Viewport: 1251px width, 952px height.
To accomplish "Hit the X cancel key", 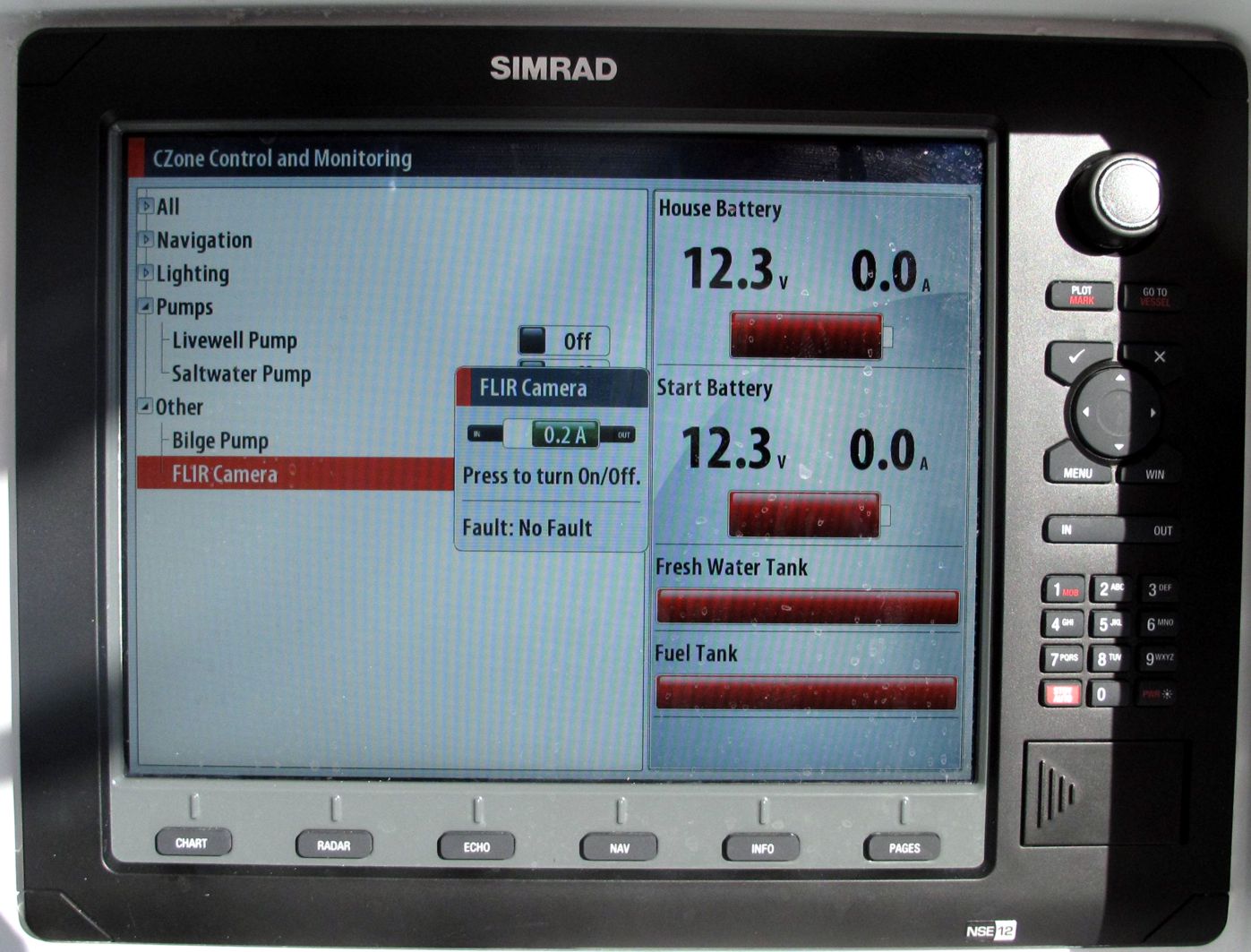I will click(x=1158, y=357).
